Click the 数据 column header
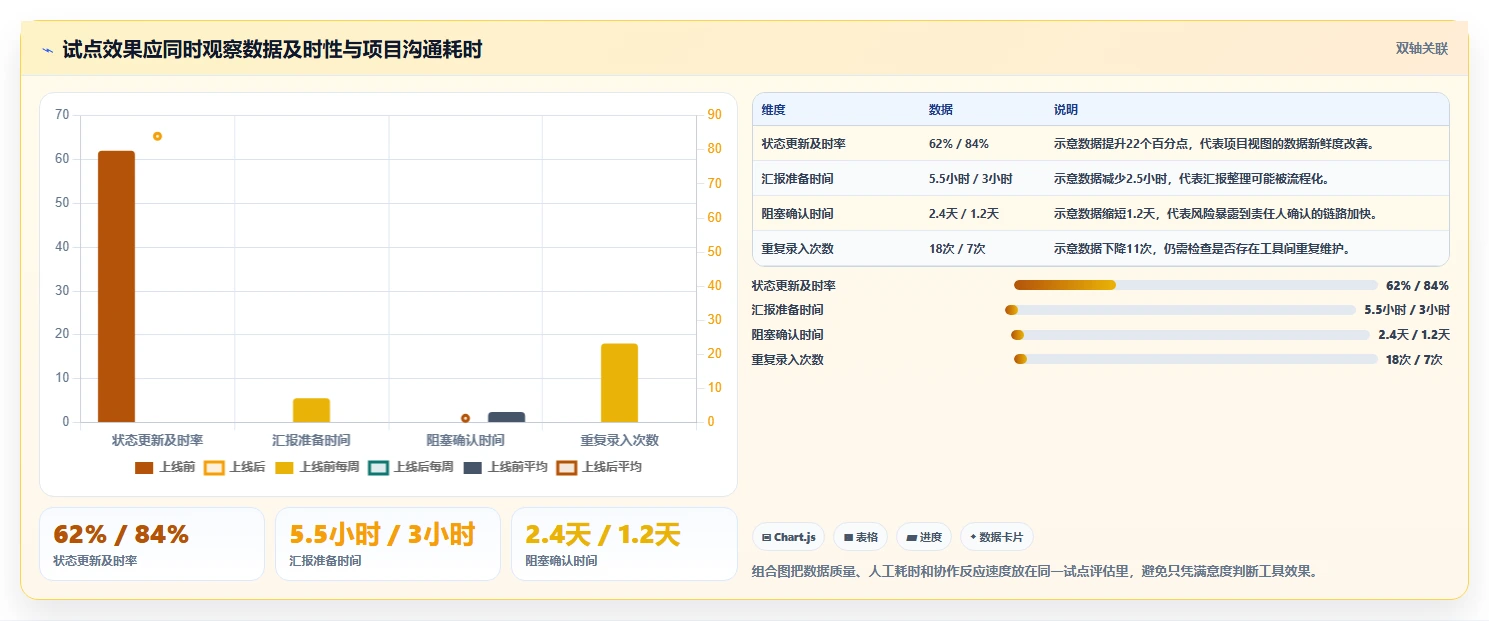Screen dimensions: 1489x621 click(941, 109)
